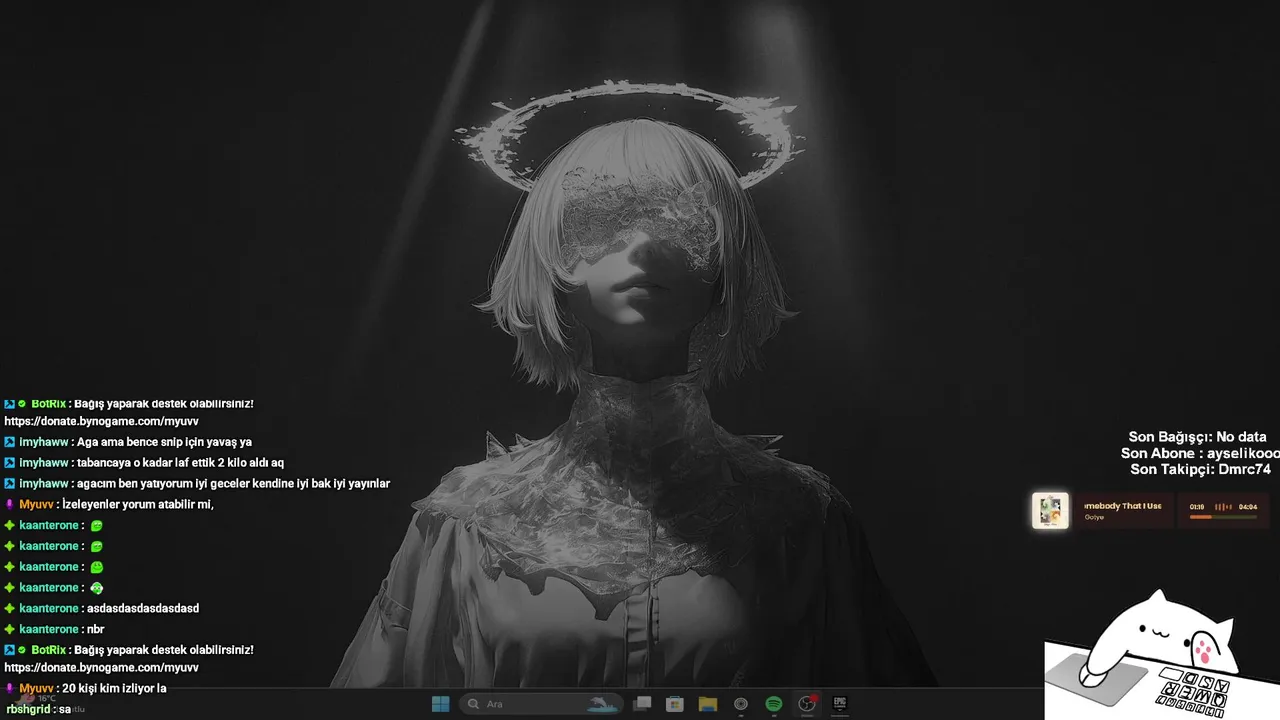Screen dimensions: 1280x720
Task: Open the Spotify taskbar icon
Action: [774, 704]
